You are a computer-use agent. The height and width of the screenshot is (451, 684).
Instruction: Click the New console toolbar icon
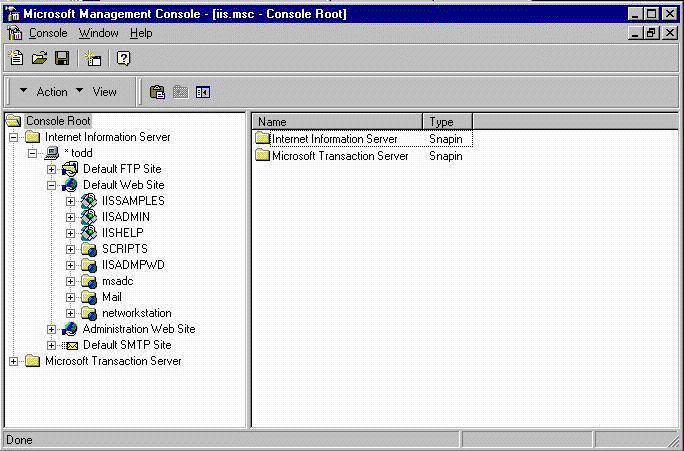click(15, 59)
